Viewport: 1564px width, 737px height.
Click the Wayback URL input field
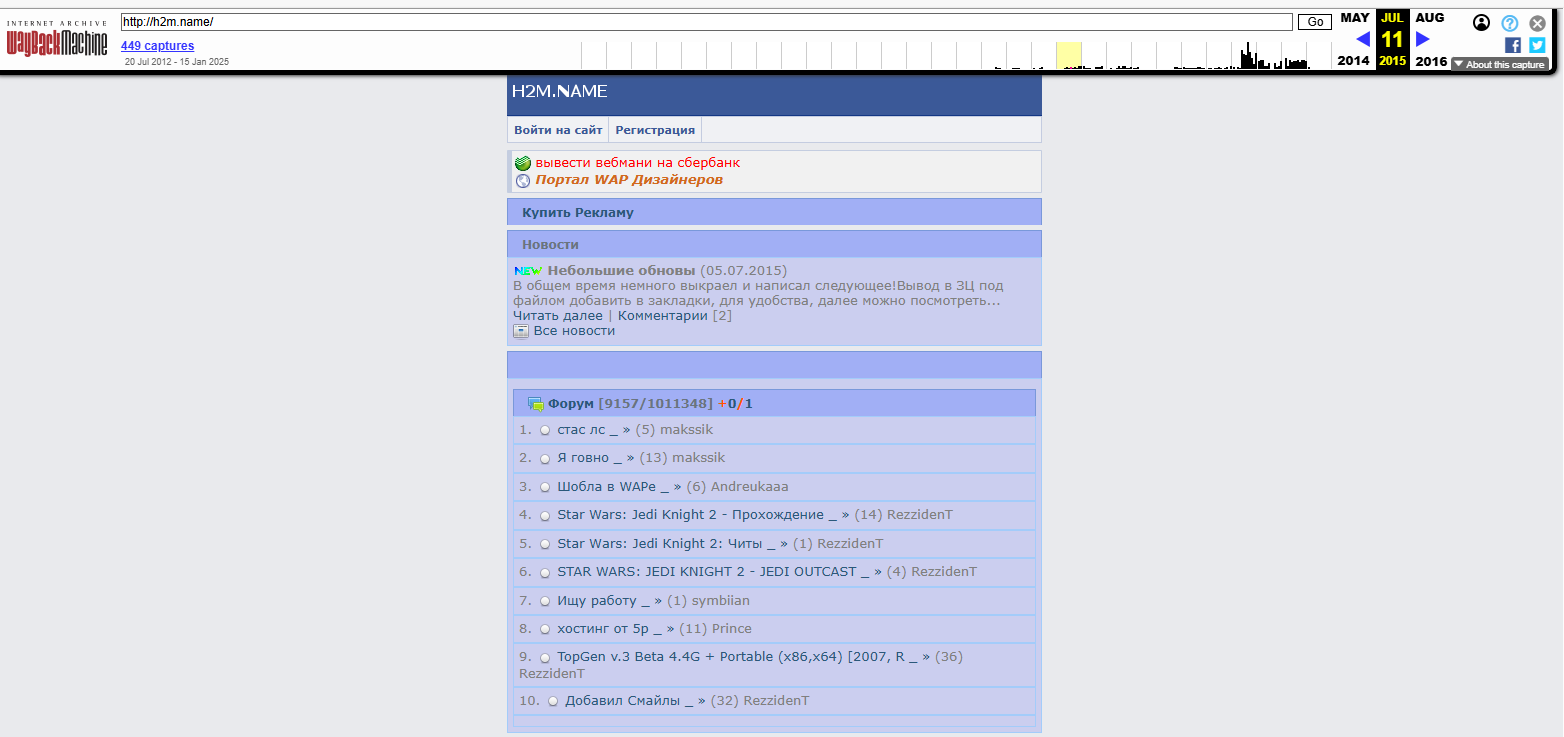706,22
